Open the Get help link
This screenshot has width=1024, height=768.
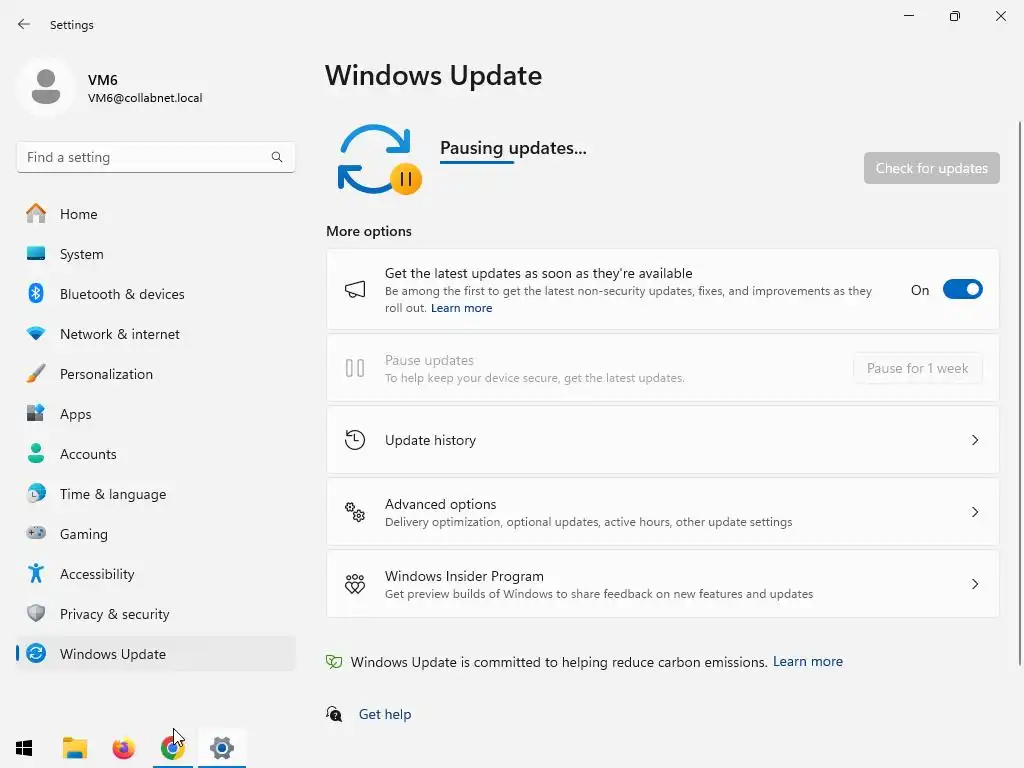coord(385,714)
